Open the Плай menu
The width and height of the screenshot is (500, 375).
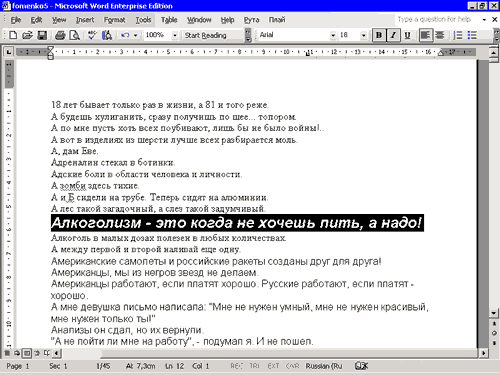(277, 20)
